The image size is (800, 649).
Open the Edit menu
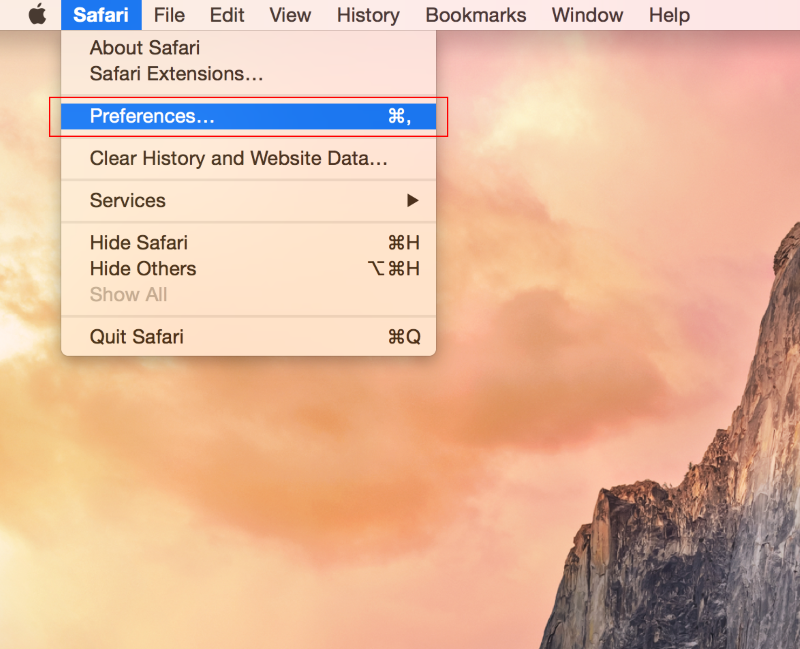[227, 15]
